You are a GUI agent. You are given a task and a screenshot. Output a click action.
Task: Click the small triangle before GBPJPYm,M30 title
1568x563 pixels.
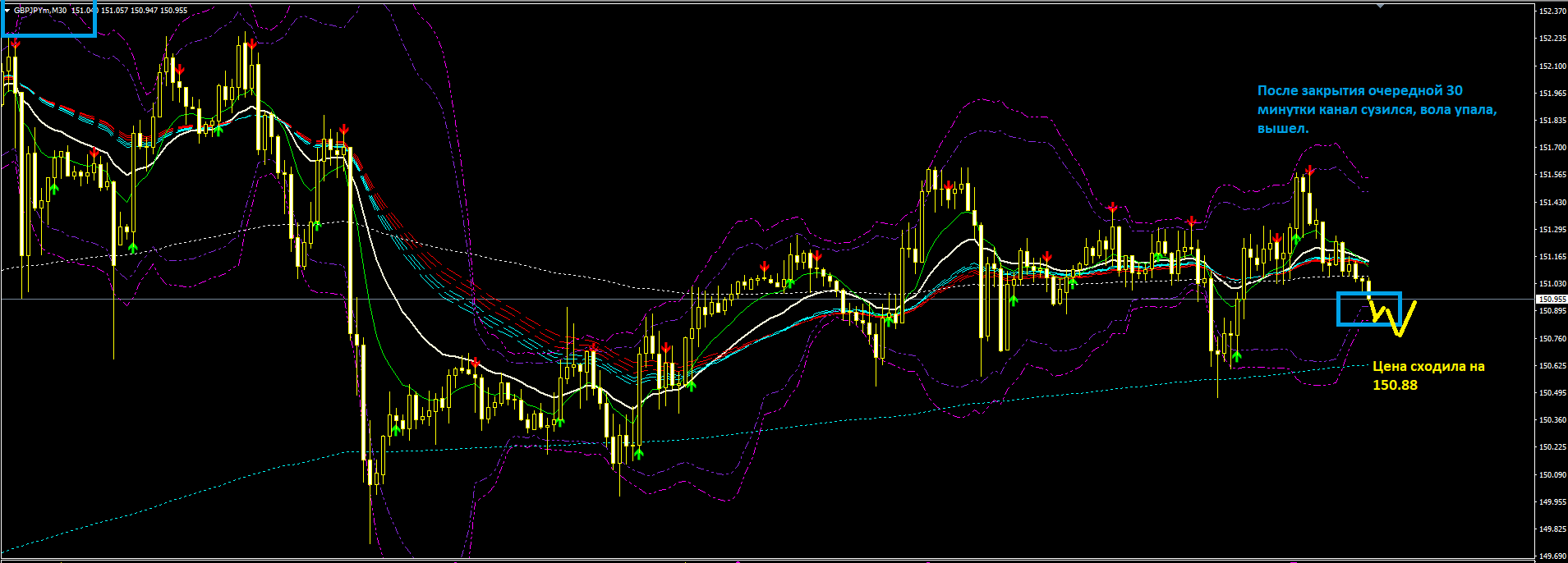pyautogui.click(x=7, y=11)
